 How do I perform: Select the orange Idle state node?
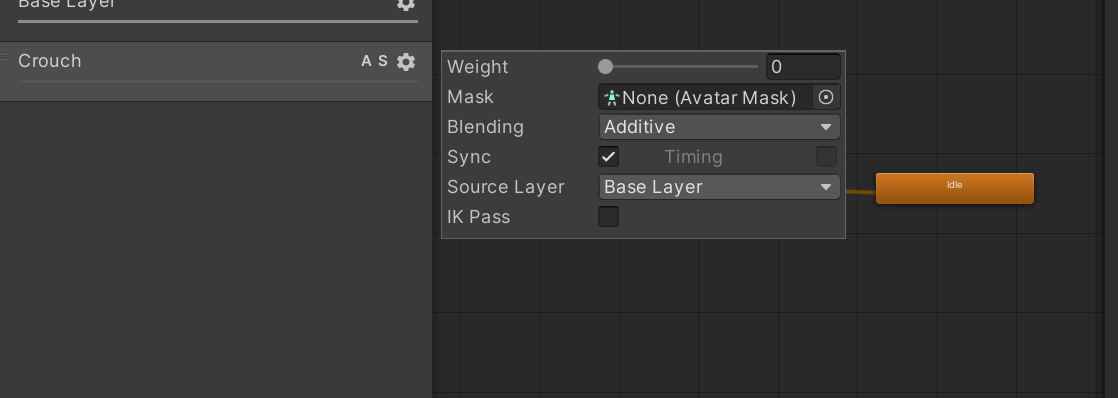955,188
